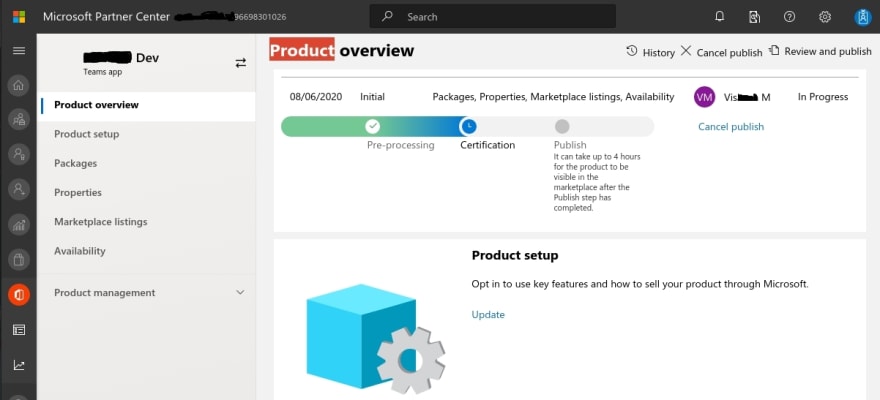Viewport: 880px width, 400px height.
Task: Click Review and publish
Action: click(820, 51)
